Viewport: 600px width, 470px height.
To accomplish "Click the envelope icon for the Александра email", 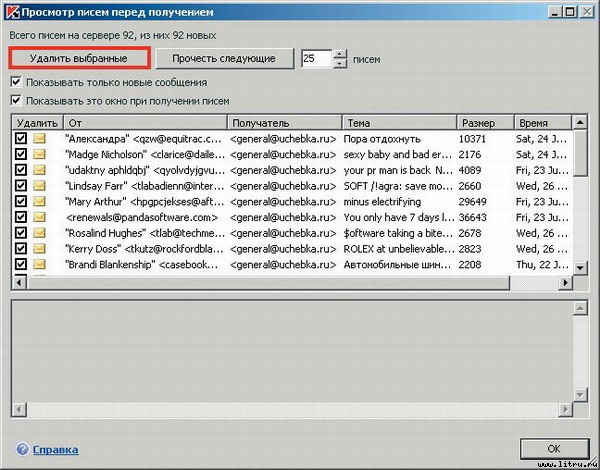I will 40,139.
